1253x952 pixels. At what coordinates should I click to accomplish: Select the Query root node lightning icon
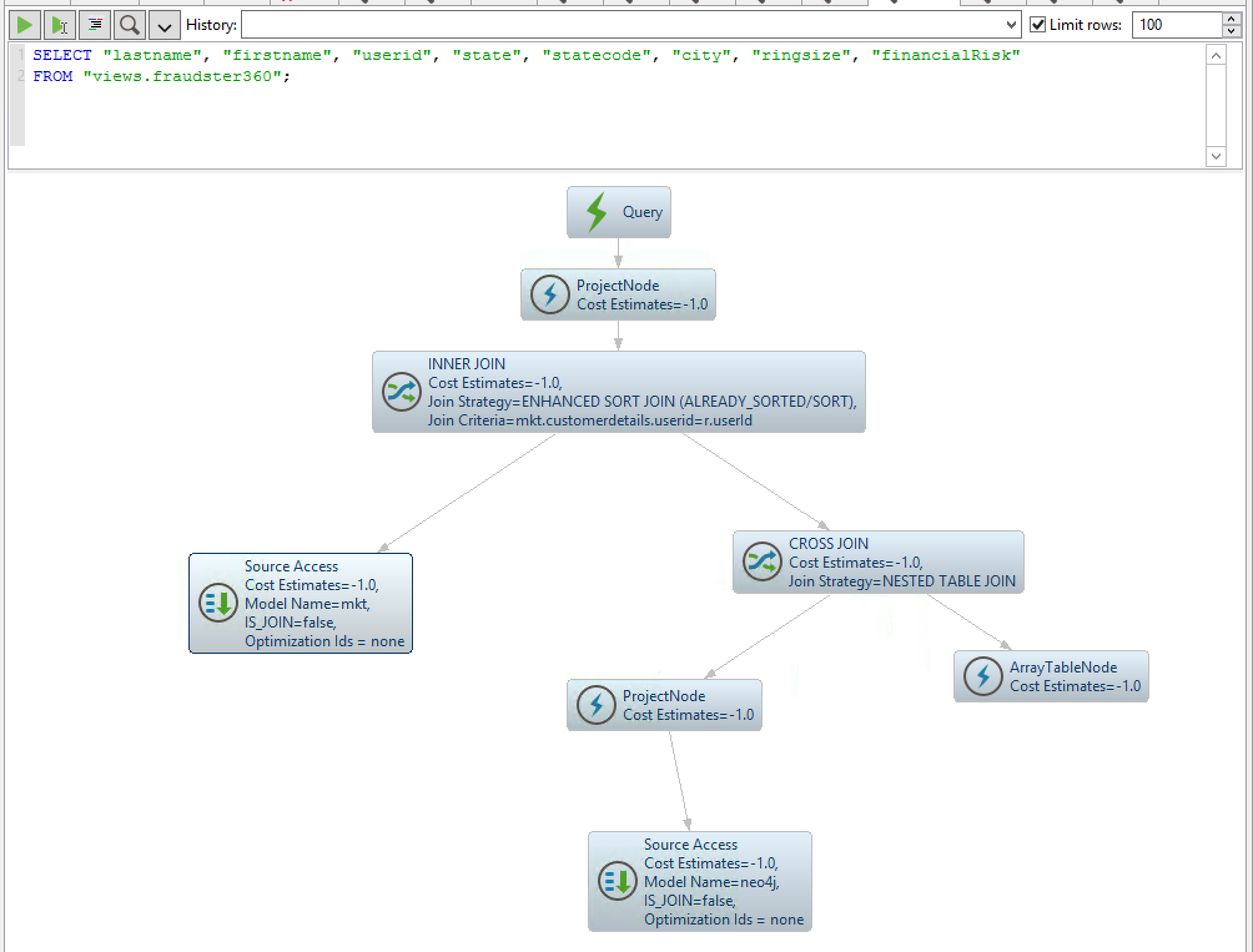[597, 212]
